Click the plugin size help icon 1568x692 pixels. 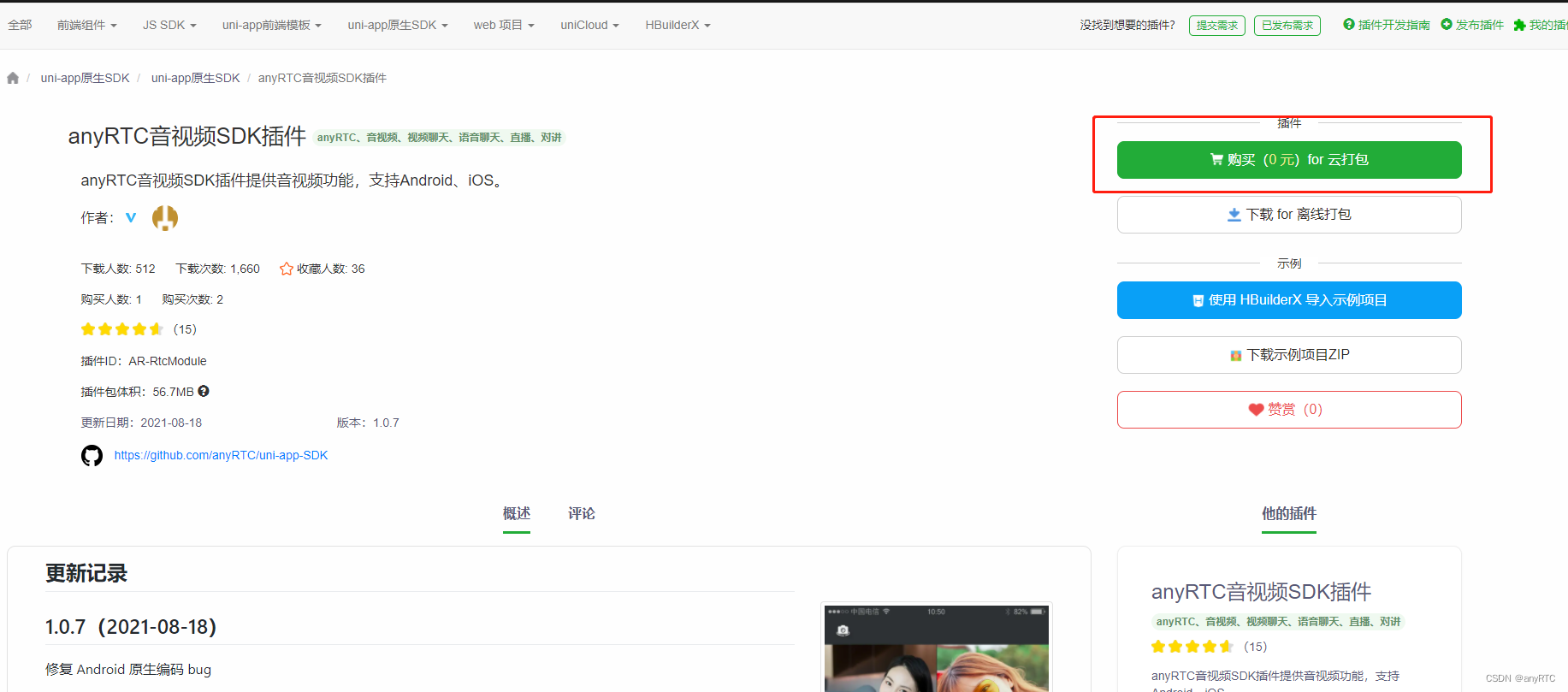(x=204, y=391)
